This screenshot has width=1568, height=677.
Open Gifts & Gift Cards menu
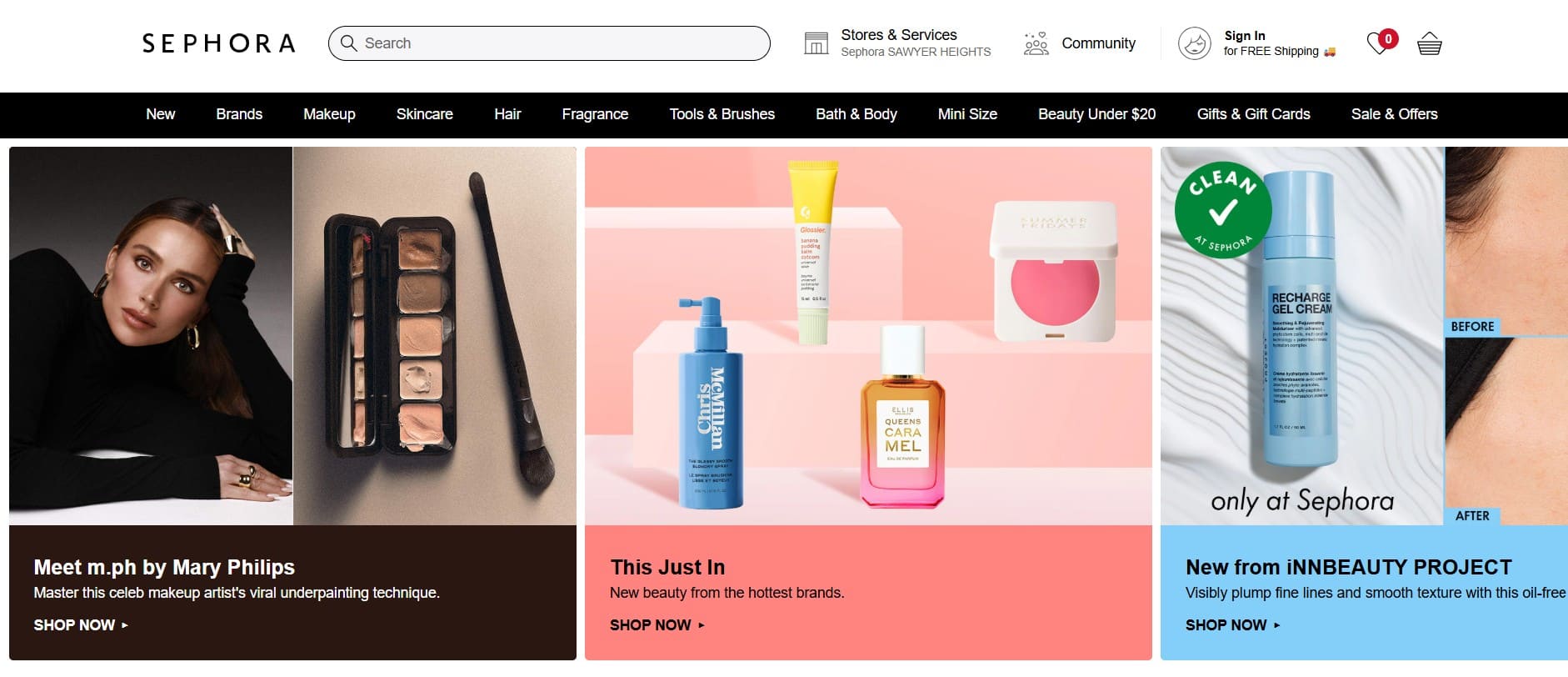pos(1253,114)
